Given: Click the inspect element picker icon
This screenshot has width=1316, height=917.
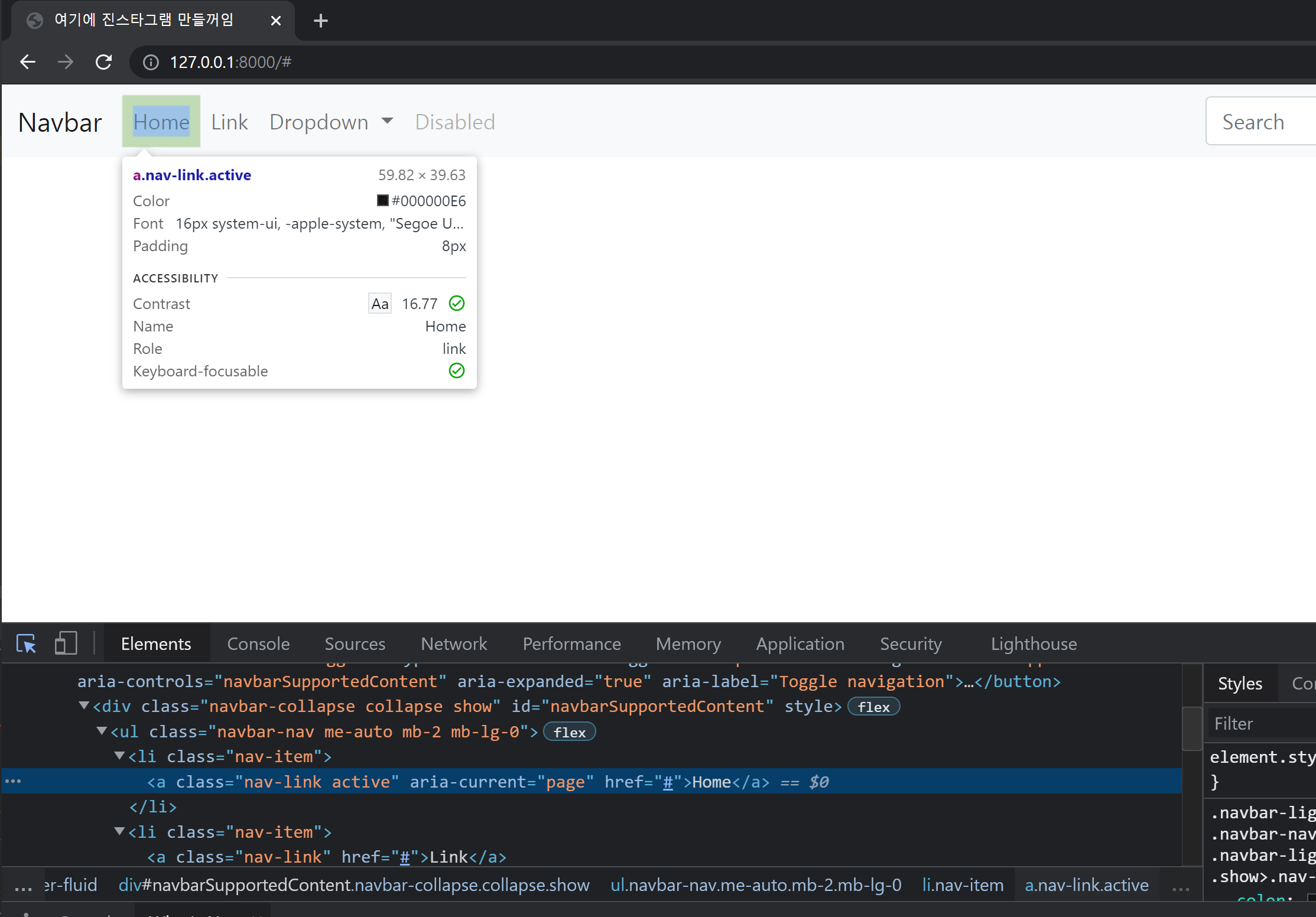Looking at the screenshot, I should coord(26,643).
